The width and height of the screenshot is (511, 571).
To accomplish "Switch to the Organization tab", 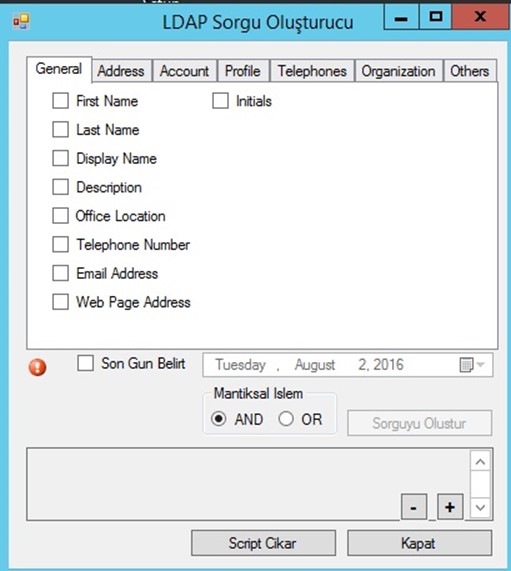I will click(398, 71).
